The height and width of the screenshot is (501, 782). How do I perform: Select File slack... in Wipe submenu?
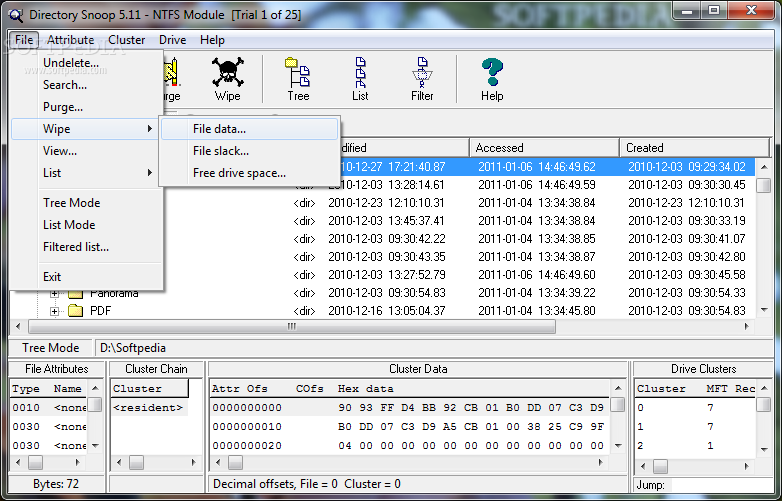pyautogui.click(x=249, y=151)
